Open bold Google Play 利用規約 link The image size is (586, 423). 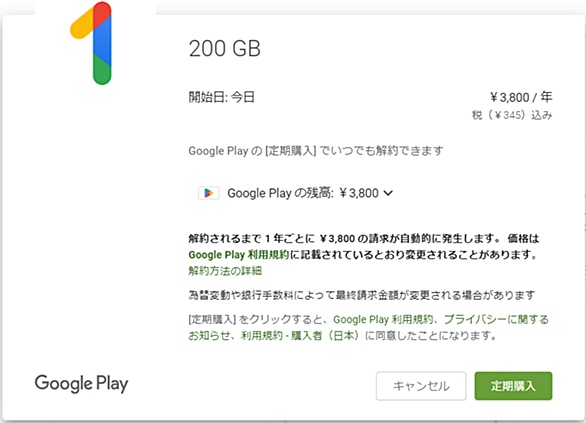click(x=238, y=255)
